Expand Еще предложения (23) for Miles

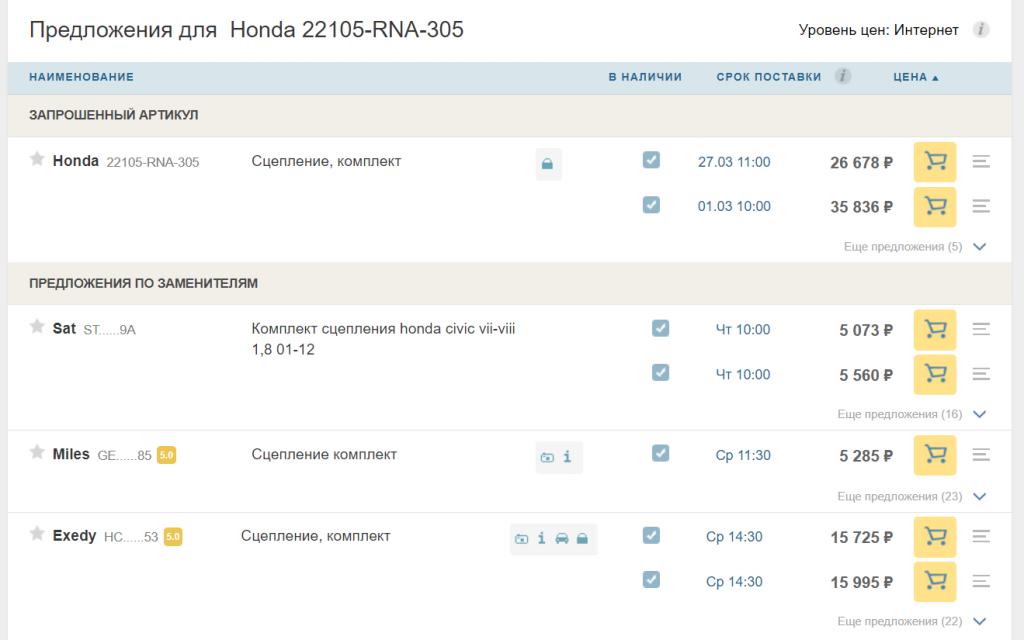pyautogui.click(x=911, y=496)
